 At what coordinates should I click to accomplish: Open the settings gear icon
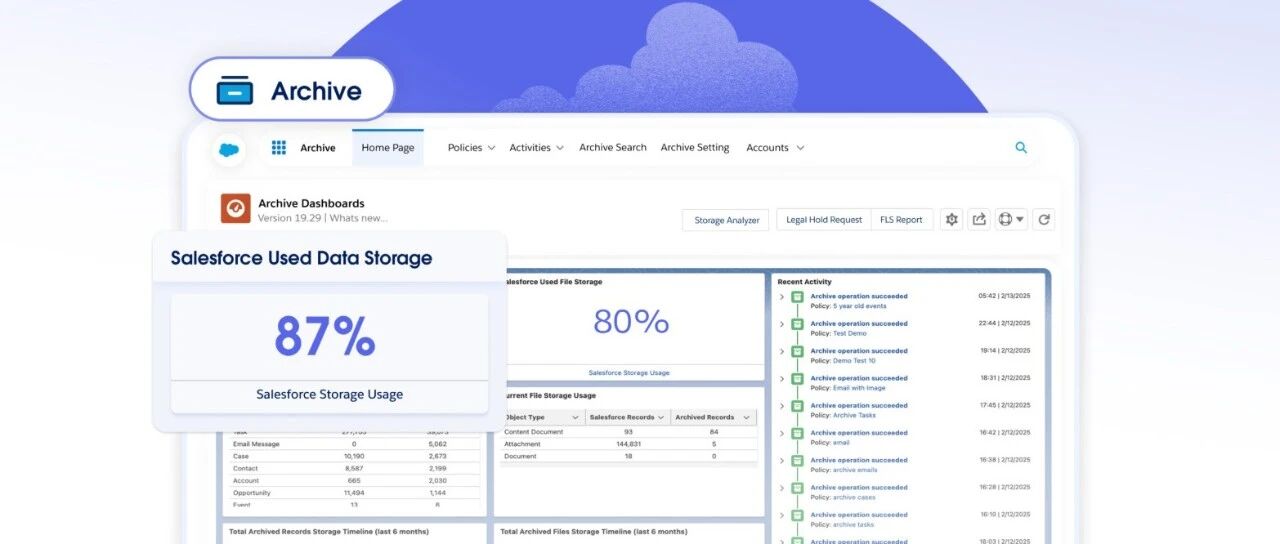[x=951, y=219]
